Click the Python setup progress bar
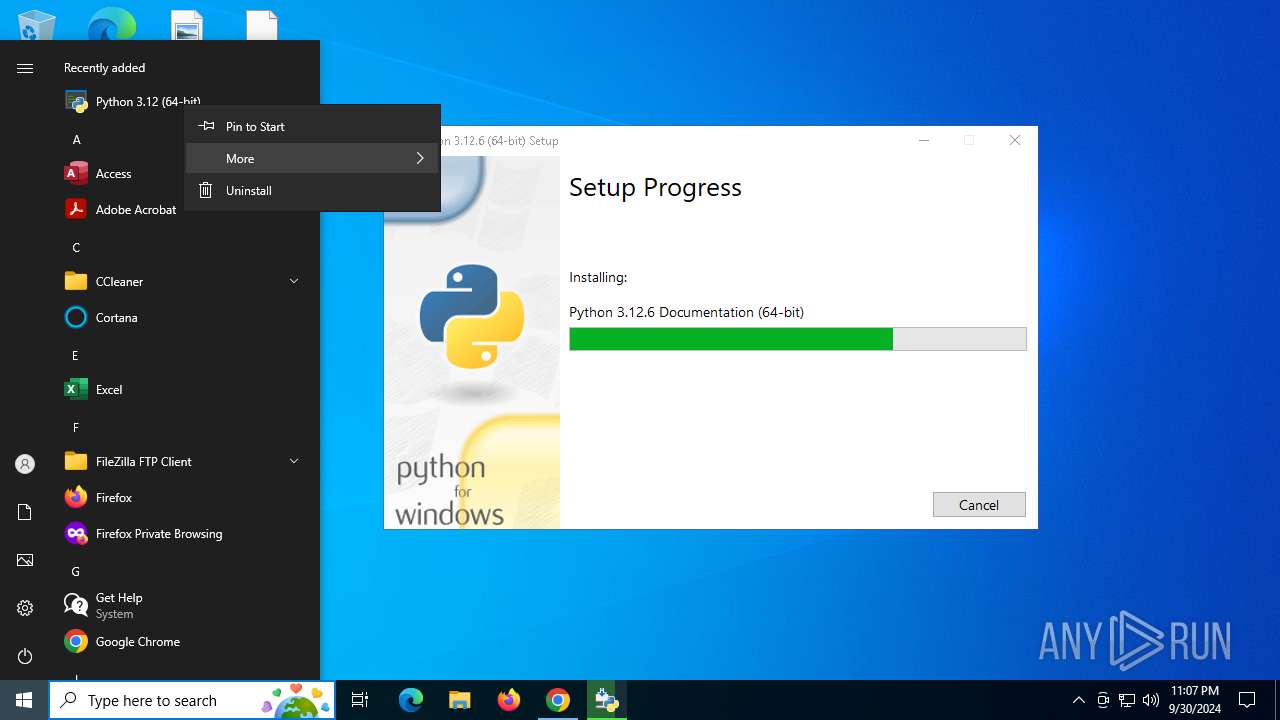This screenshot has width=1280, height=720. 798,339
